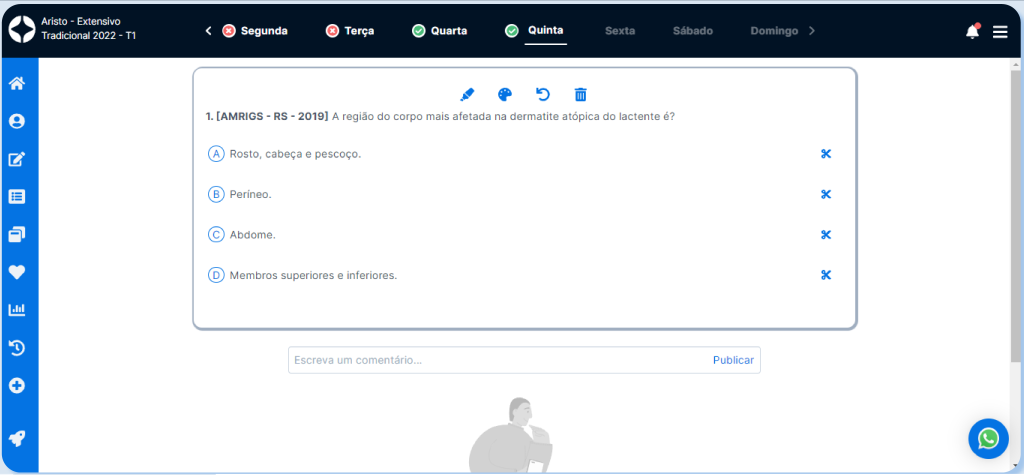Select the highlighter marker tool
The width and height of the screenshot is (1024, 475).
[467, 94]
